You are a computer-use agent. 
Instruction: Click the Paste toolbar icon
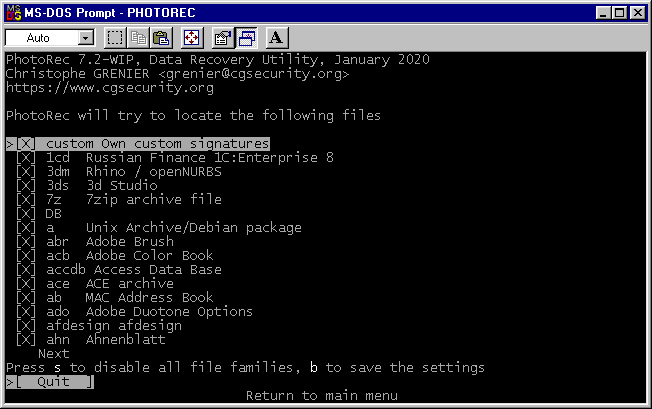161,38
